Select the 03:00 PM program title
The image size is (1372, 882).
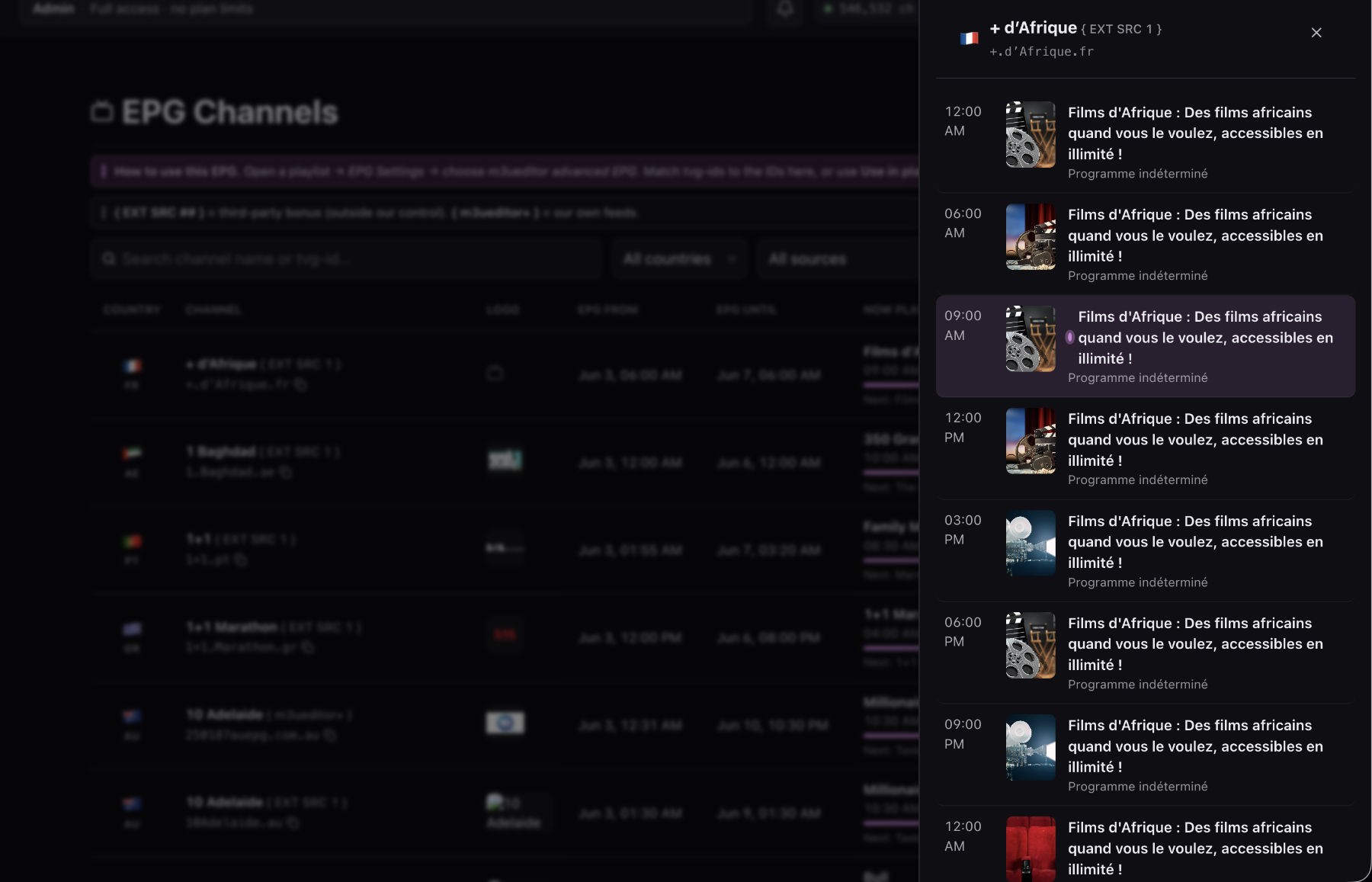pyautogui.click(x=1195, y=542)
